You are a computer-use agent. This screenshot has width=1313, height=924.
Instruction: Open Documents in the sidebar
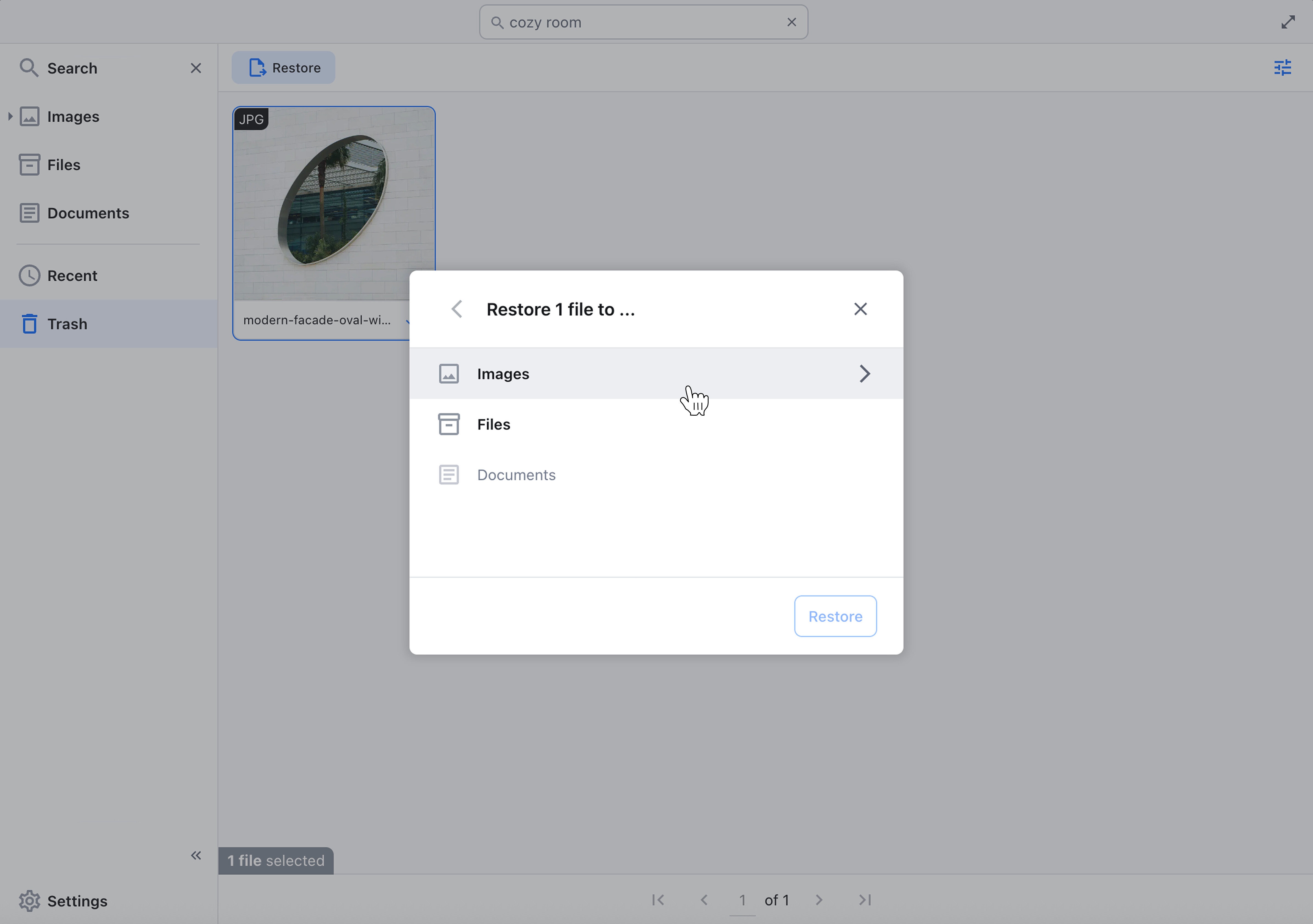88,213
